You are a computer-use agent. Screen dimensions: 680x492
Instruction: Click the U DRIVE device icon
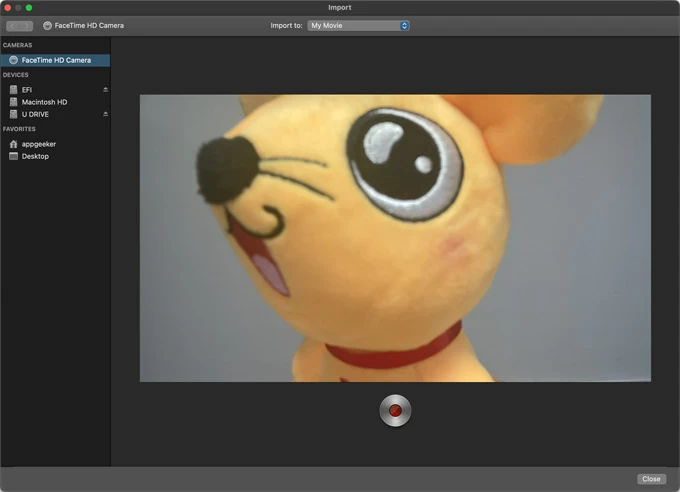13,114
